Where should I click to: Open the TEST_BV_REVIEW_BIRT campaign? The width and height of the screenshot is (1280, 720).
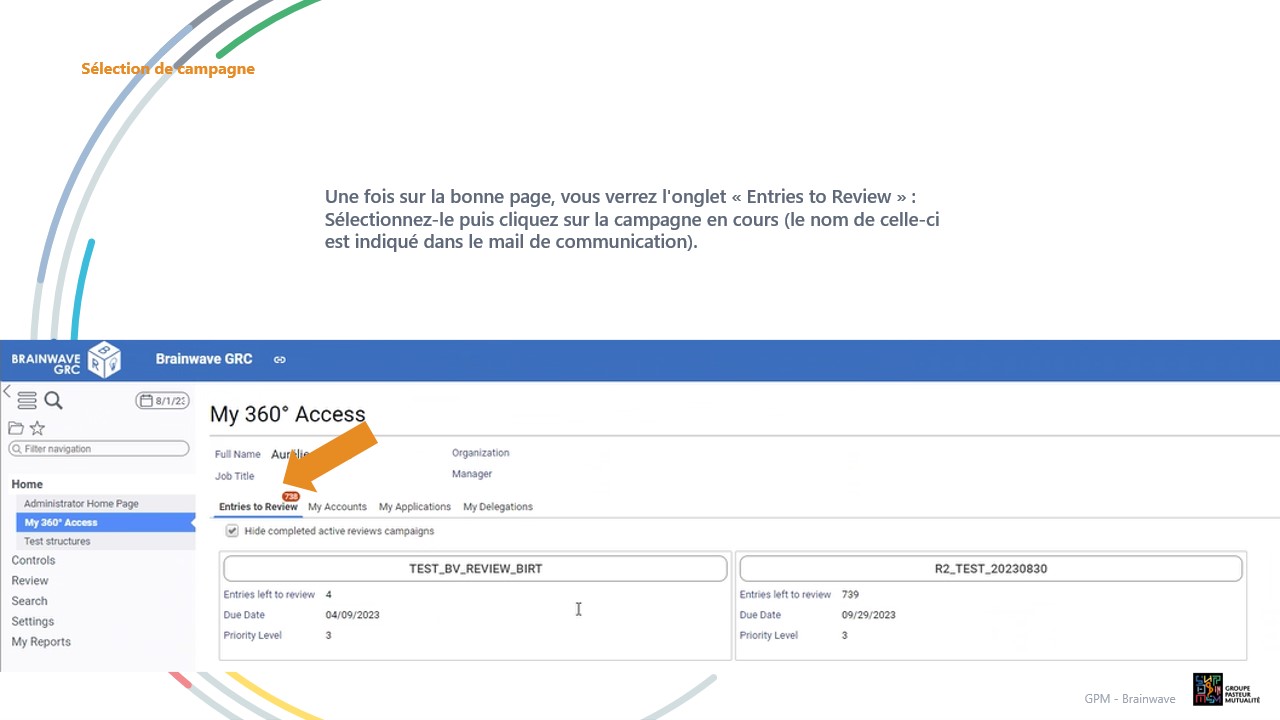coord(475,569)
